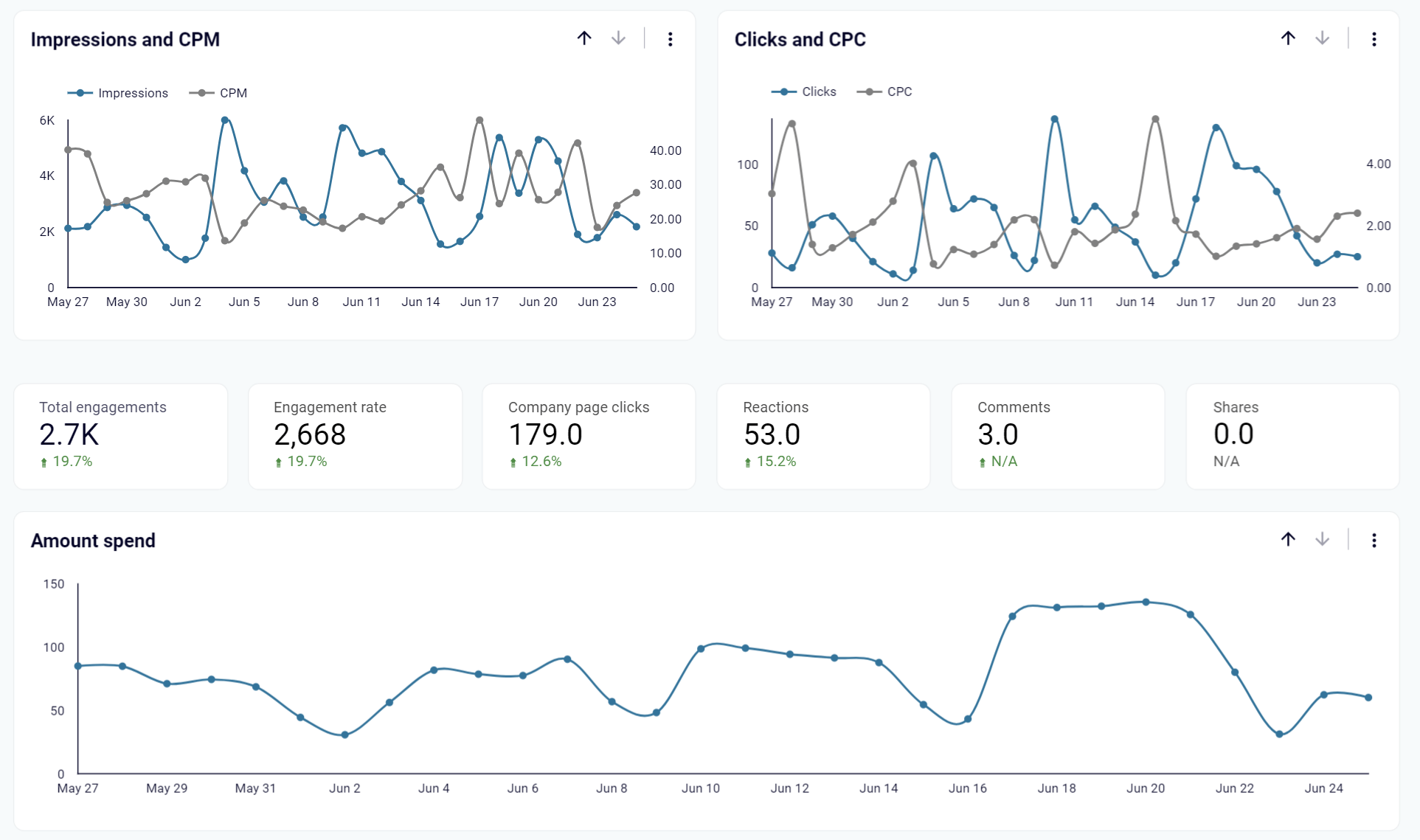Click May 27 data point on Amount spend line
Screen dimensions: 1420x840
pos(78,666)
